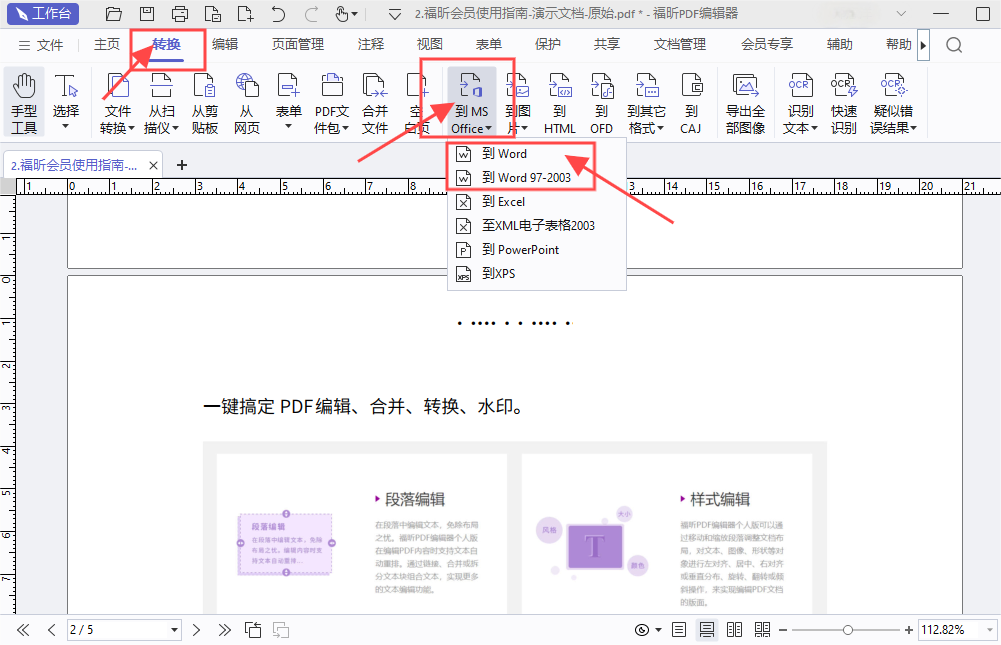Click the search magnifier icon
Screen dimensions: 1001x645
pyautogui.click(x=954, y=45)
